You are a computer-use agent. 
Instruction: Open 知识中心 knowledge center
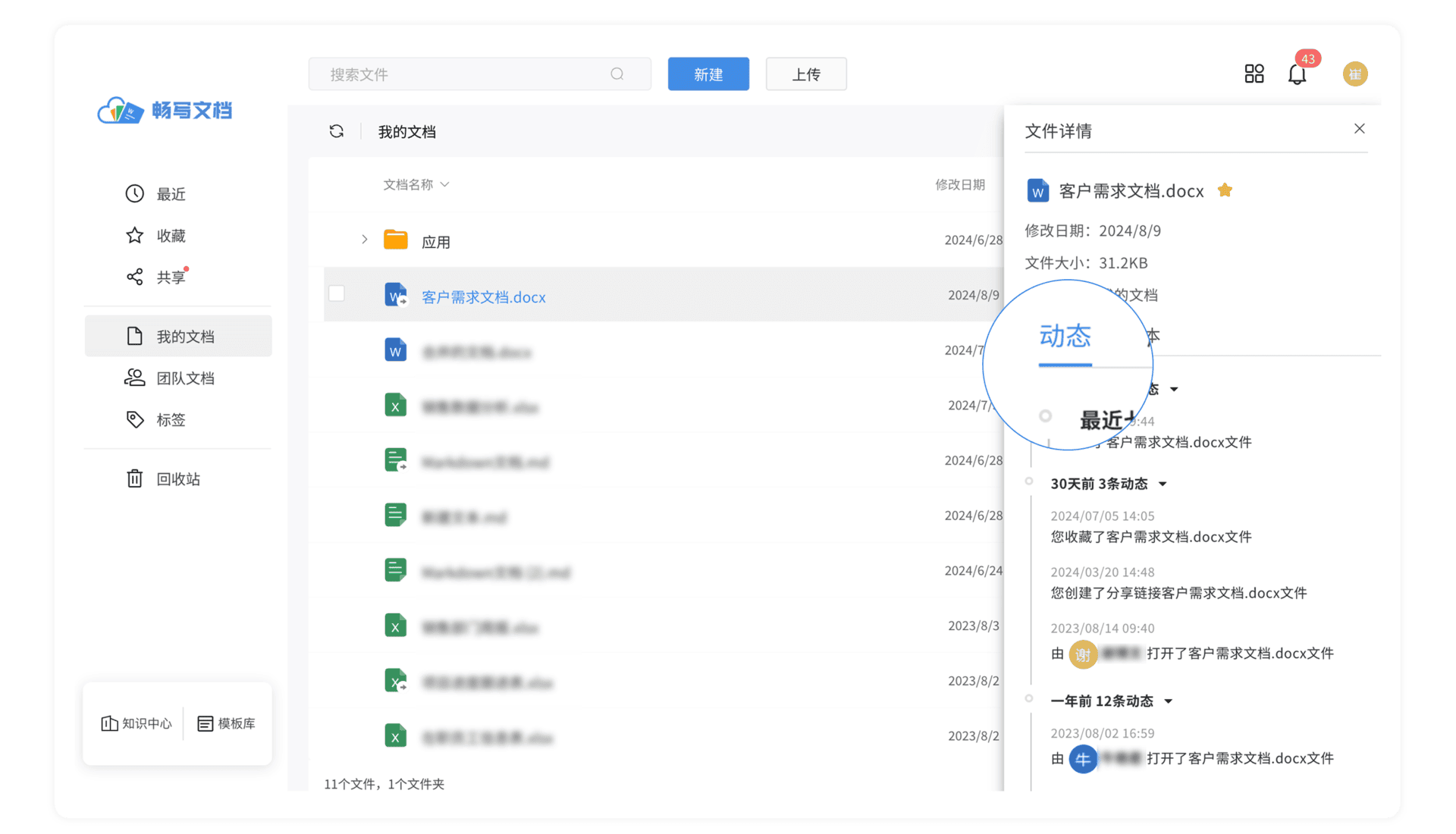coord(136,723)
